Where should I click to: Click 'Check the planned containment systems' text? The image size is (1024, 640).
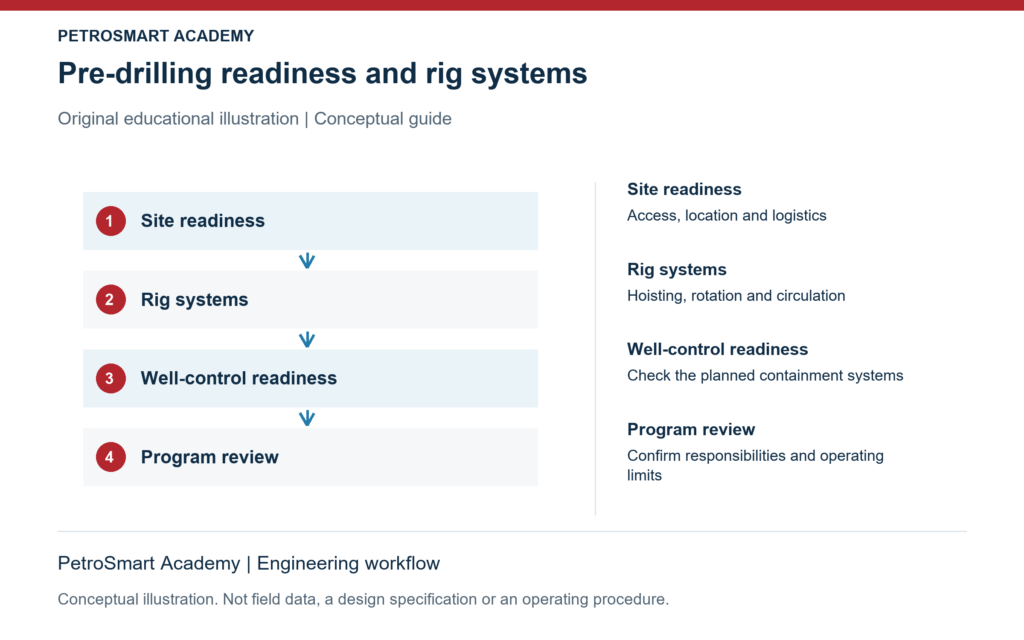(765, 376)
